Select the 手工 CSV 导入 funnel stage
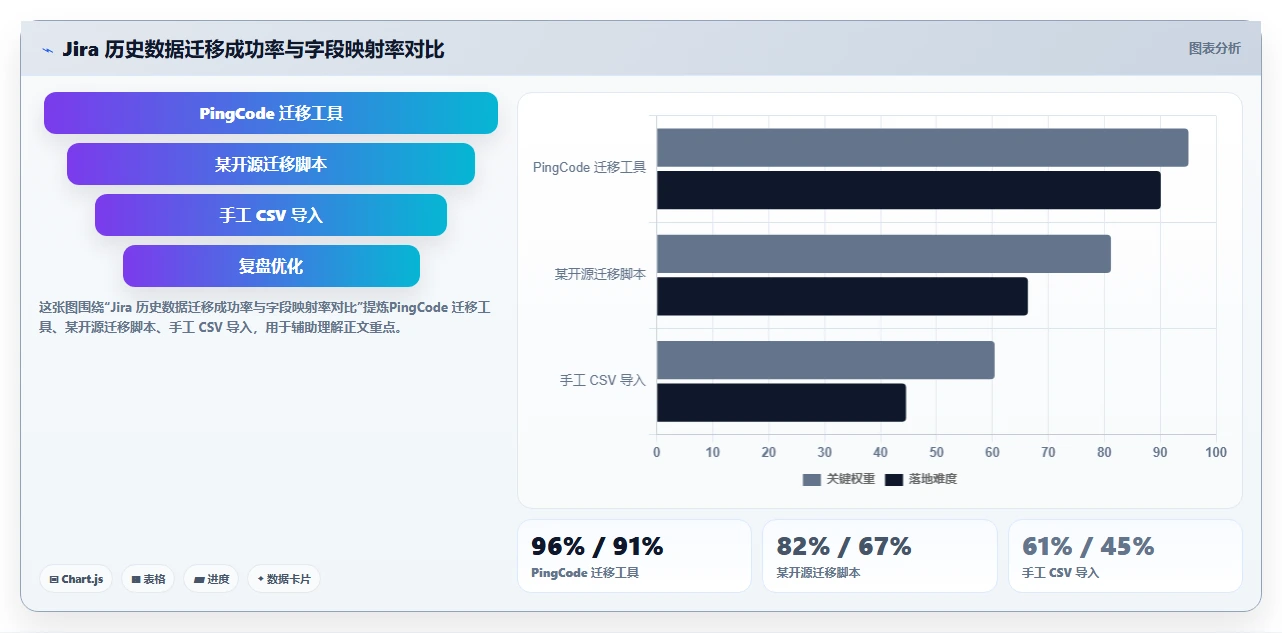1282x633 pixels. click(x=271, y=215)
